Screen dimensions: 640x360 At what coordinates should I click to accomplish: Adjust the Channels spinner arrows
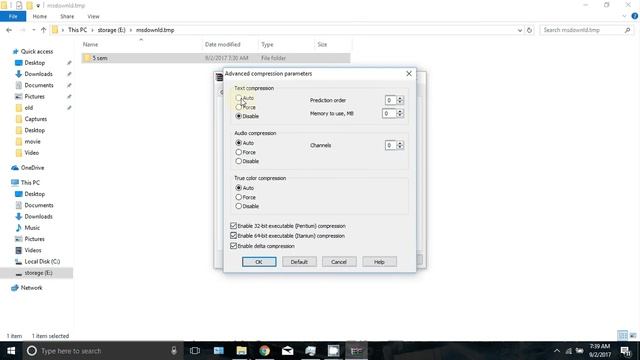pyautogui.click(x=400, y=145)
